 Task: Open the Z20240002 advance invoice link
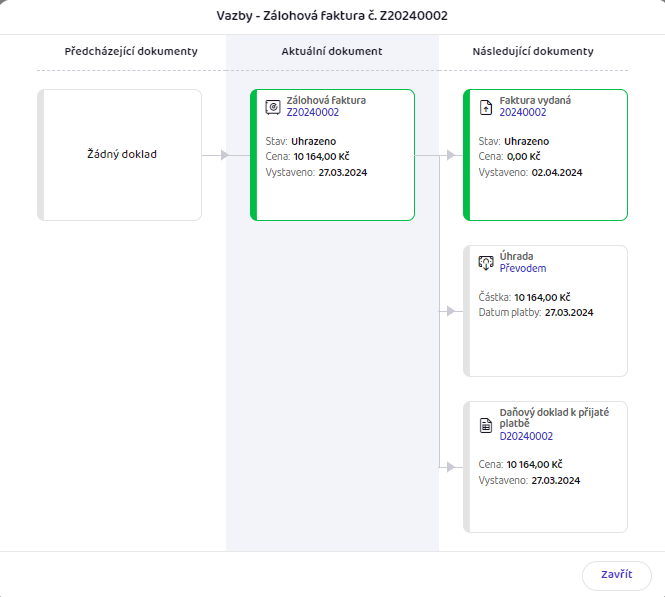(313, 112)
